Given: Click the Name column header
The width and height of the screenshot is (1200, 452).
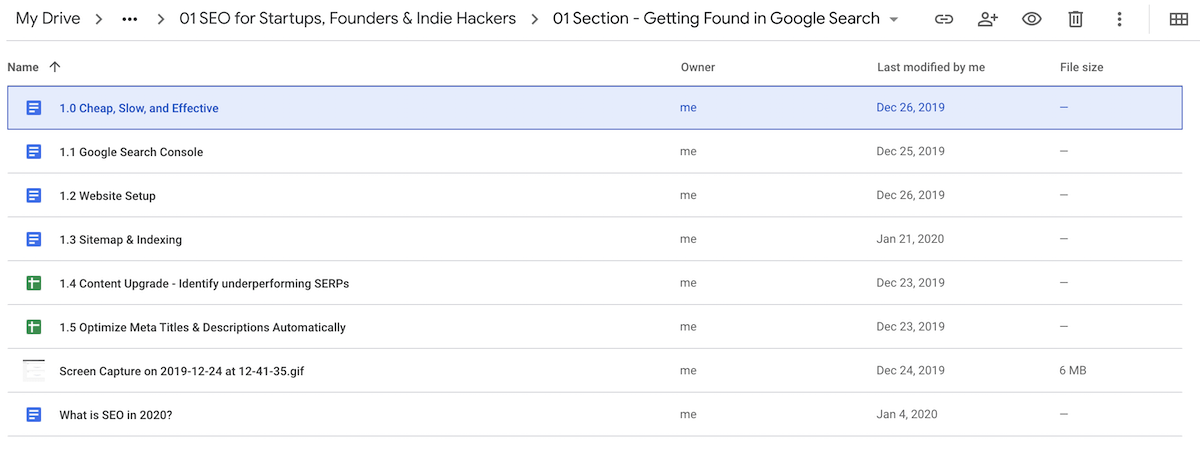Looking at the screenshot, I should (x=23, y=67).
